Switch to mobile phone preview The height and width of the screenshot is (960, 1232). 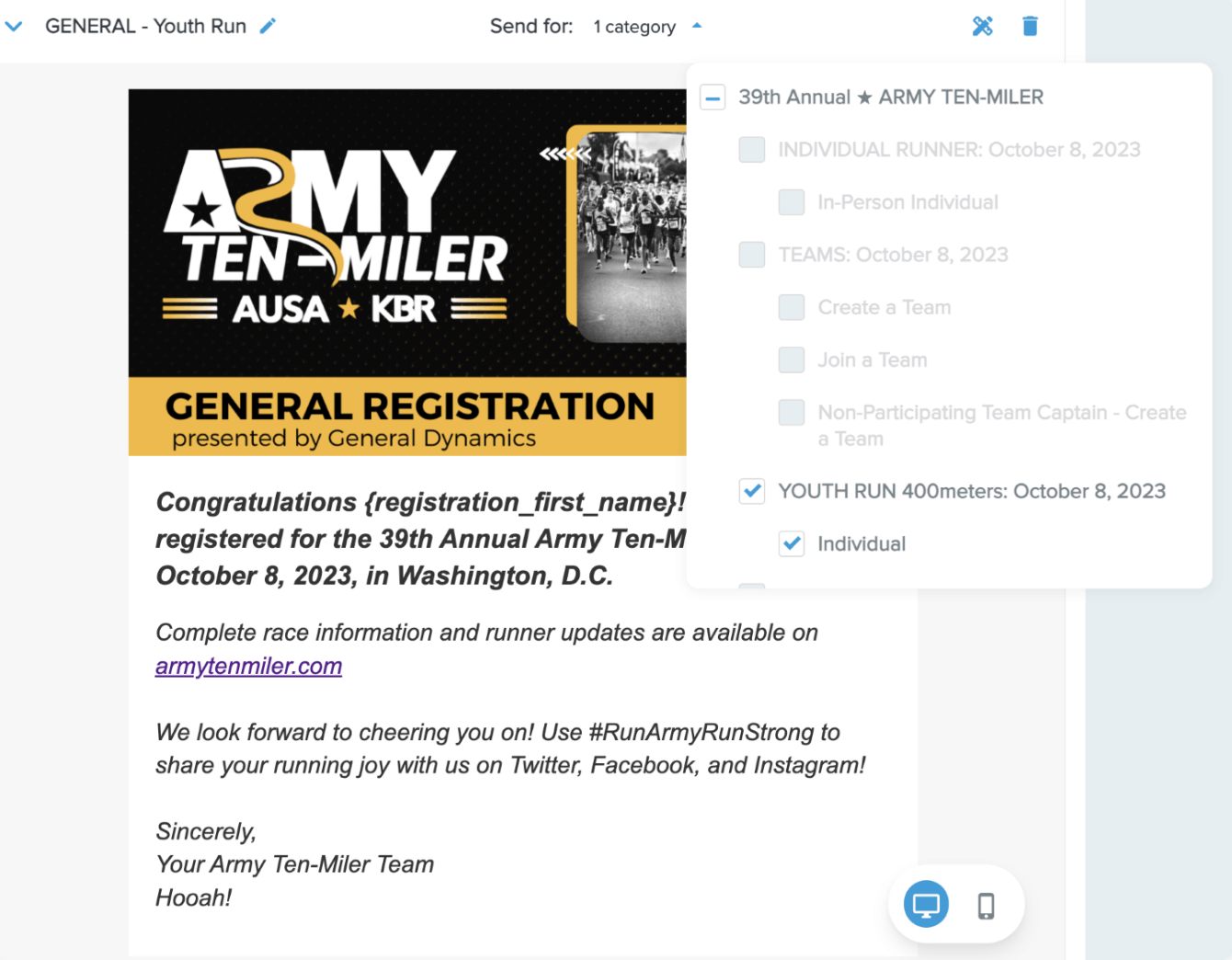click(986, 906)
